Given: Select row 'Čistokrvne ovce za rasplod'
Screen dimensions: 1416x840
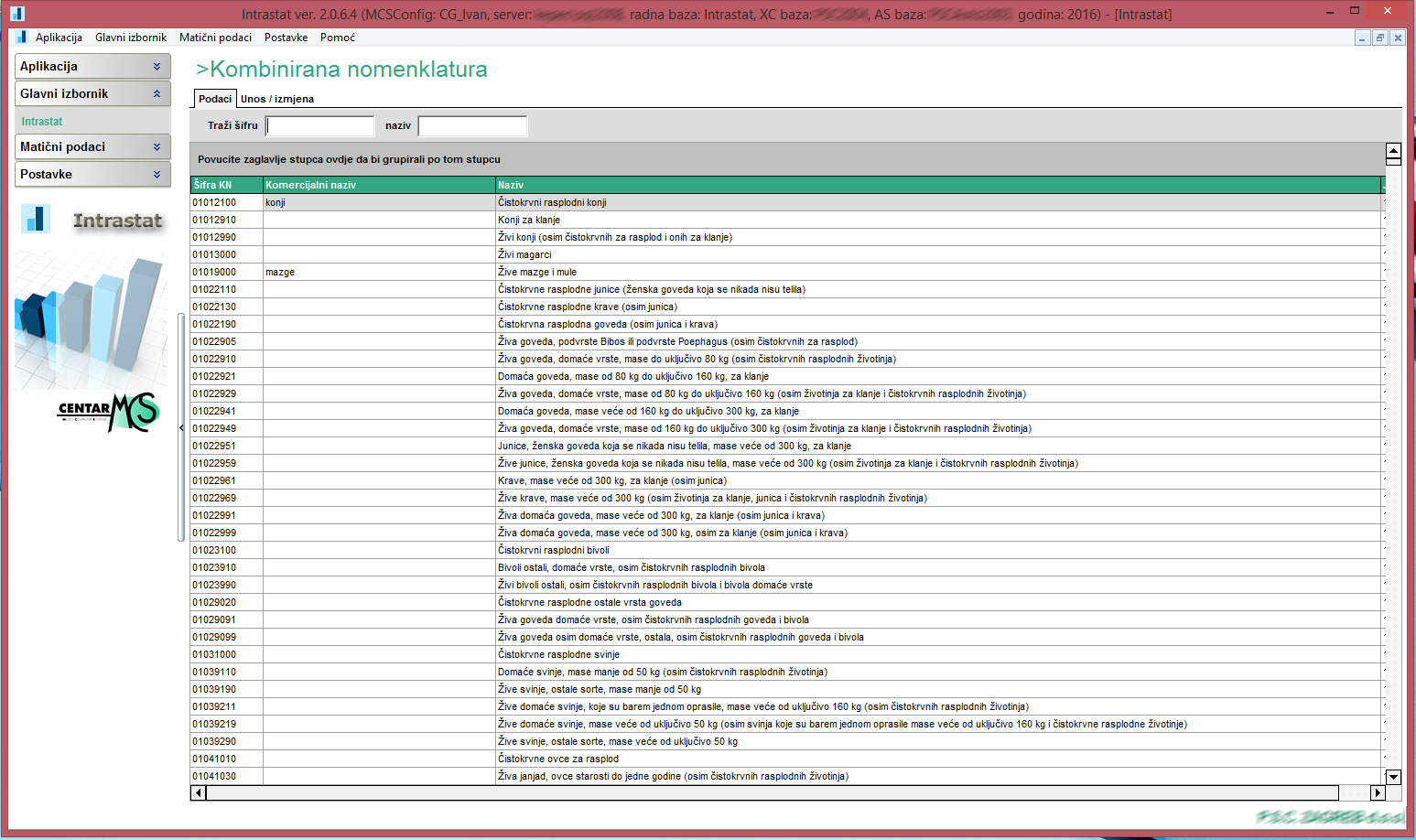Looking at the screenshot, I should click(x=787, y=759).
